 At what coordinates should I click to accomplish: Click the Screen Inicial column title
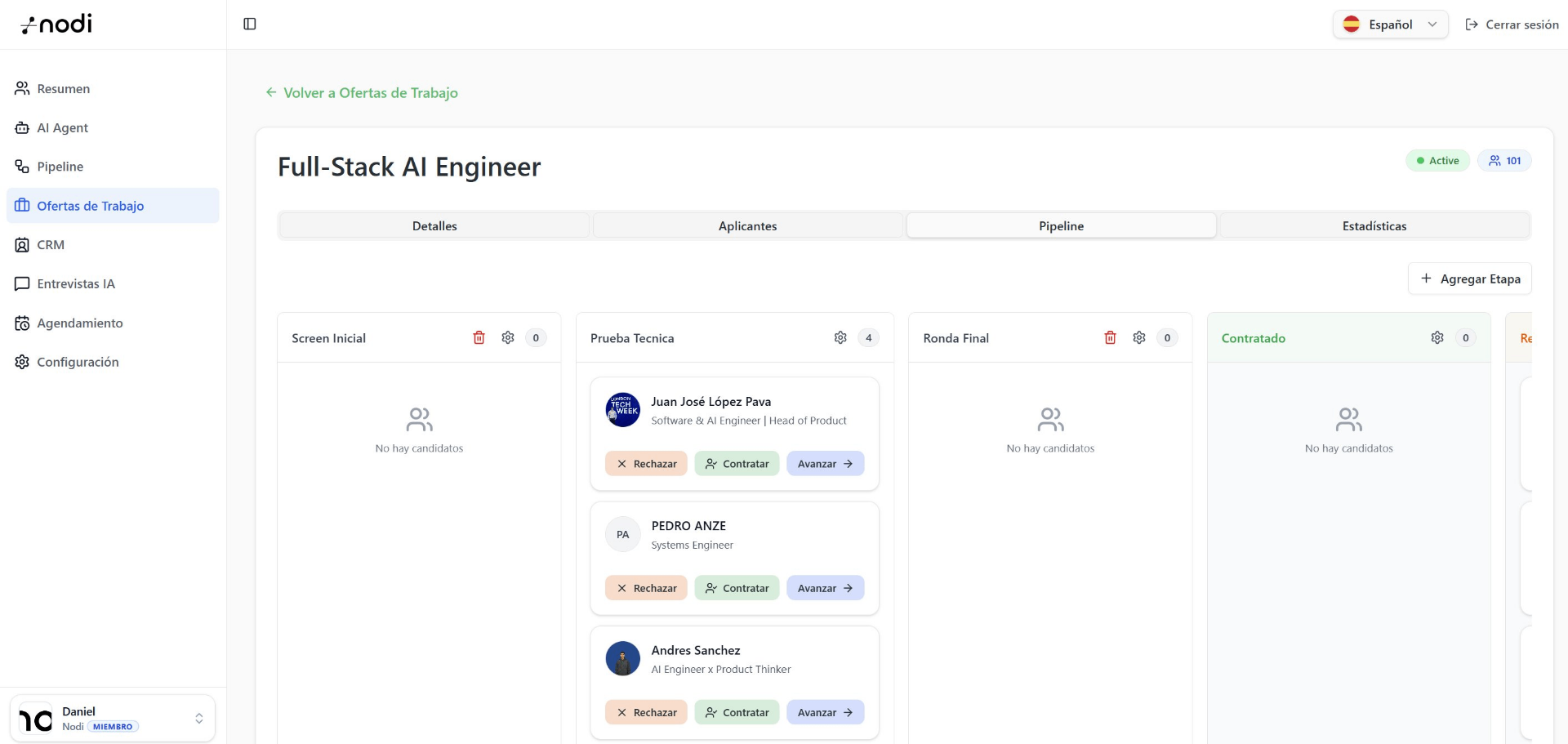pyautogui.click(x=328, y=338)
